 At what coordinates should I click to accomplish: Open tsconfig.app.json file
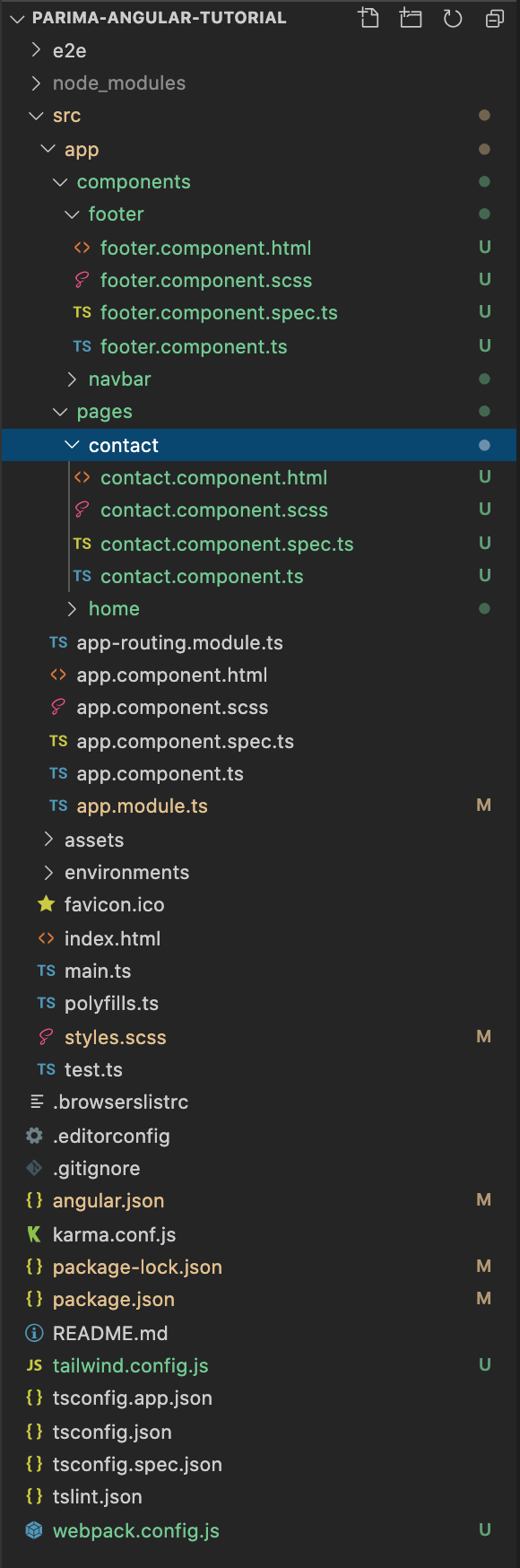[133, 1398]
